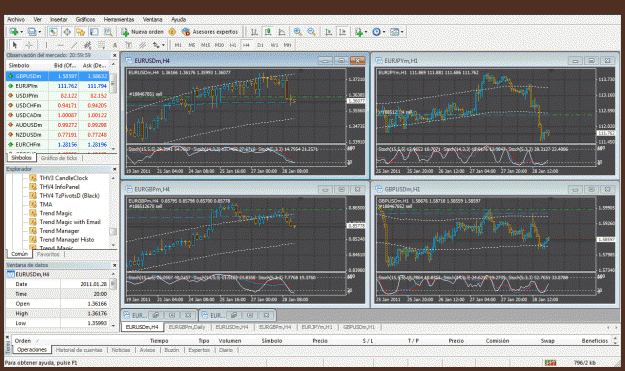The height and width of the screenshot is (371, 625).
Task: Select the cursor arrow tool
Action: [15, 45]
